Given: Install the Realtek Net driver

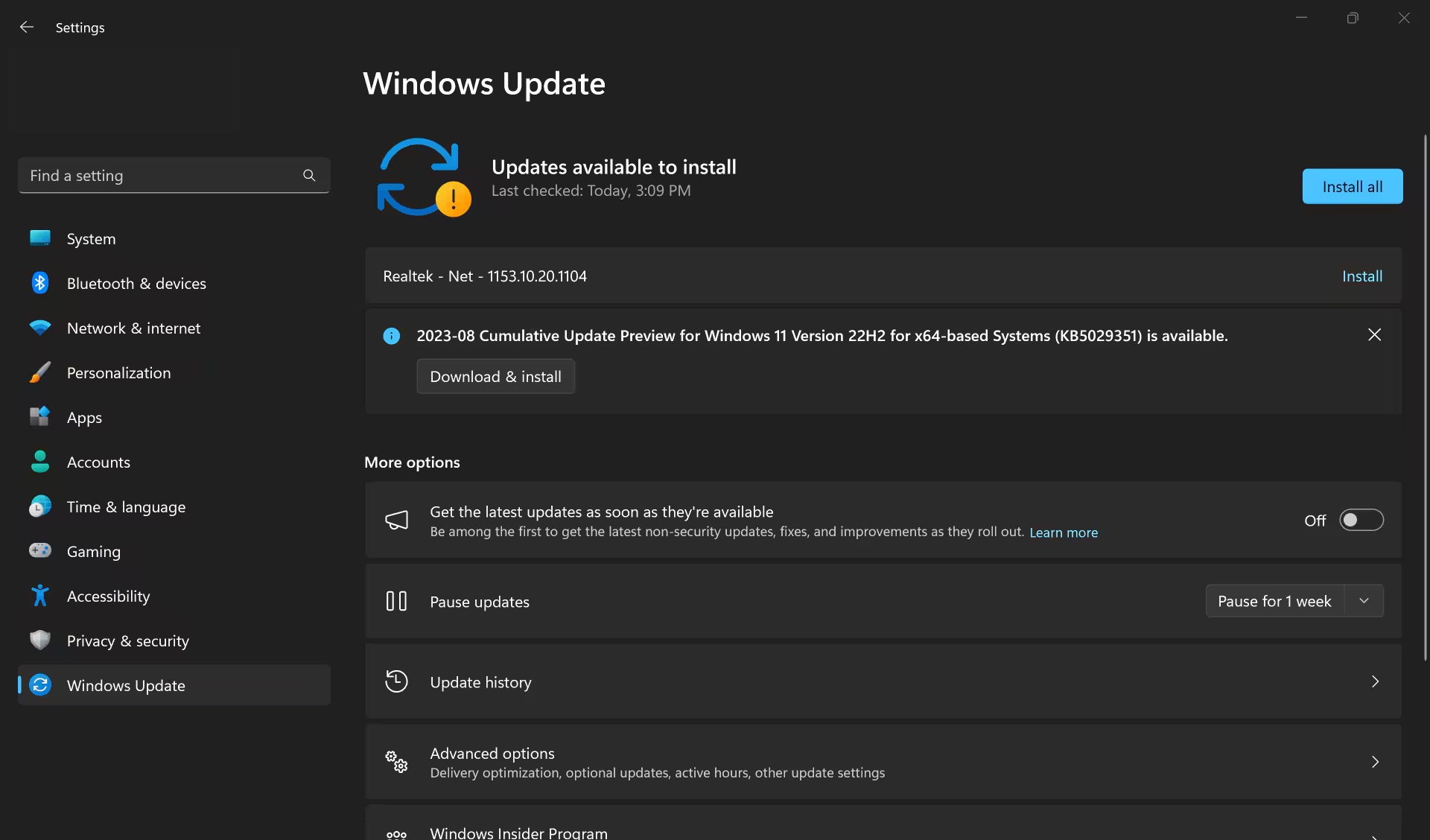Looking at the screenshot, I should point(1362,276).
